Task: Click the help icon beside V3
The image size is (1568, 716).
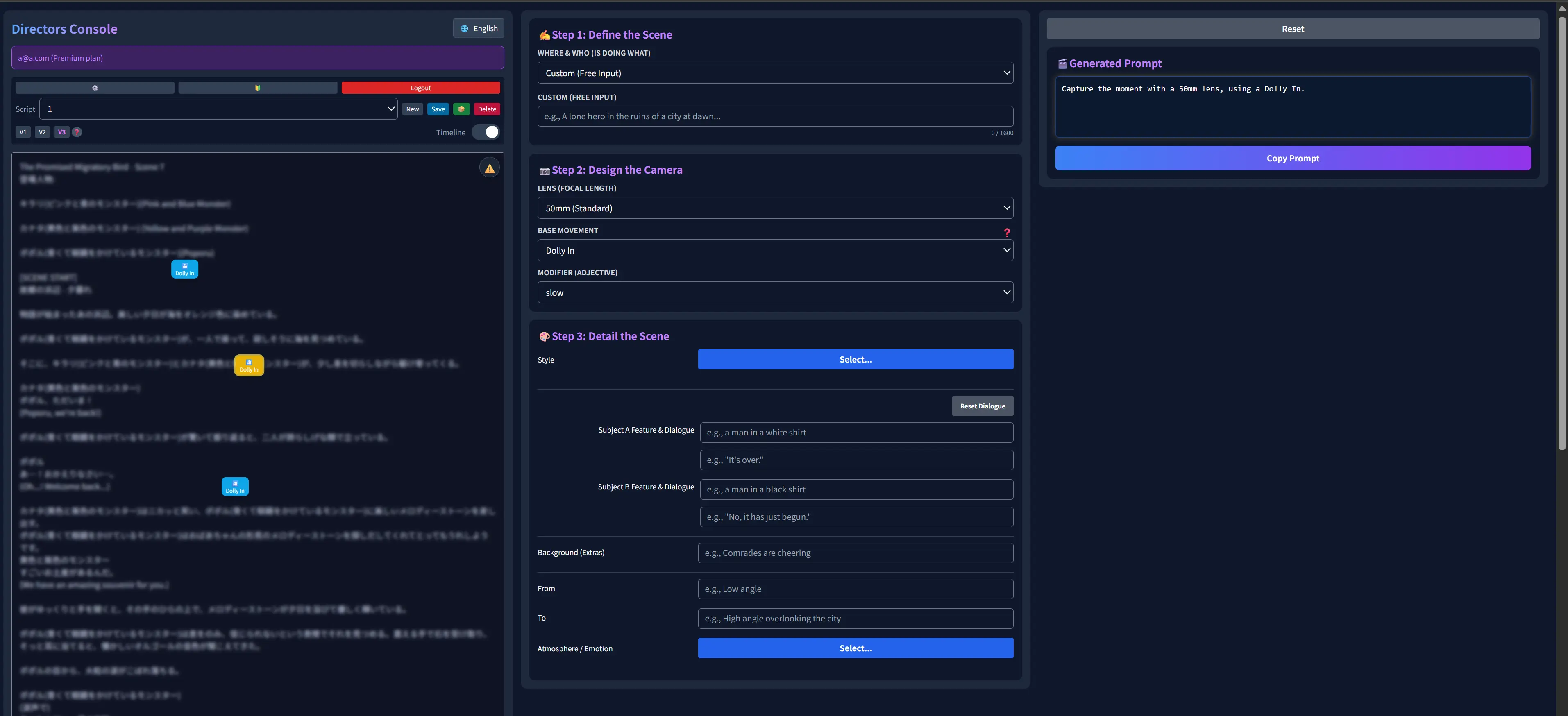Action: tap(77, 132)
